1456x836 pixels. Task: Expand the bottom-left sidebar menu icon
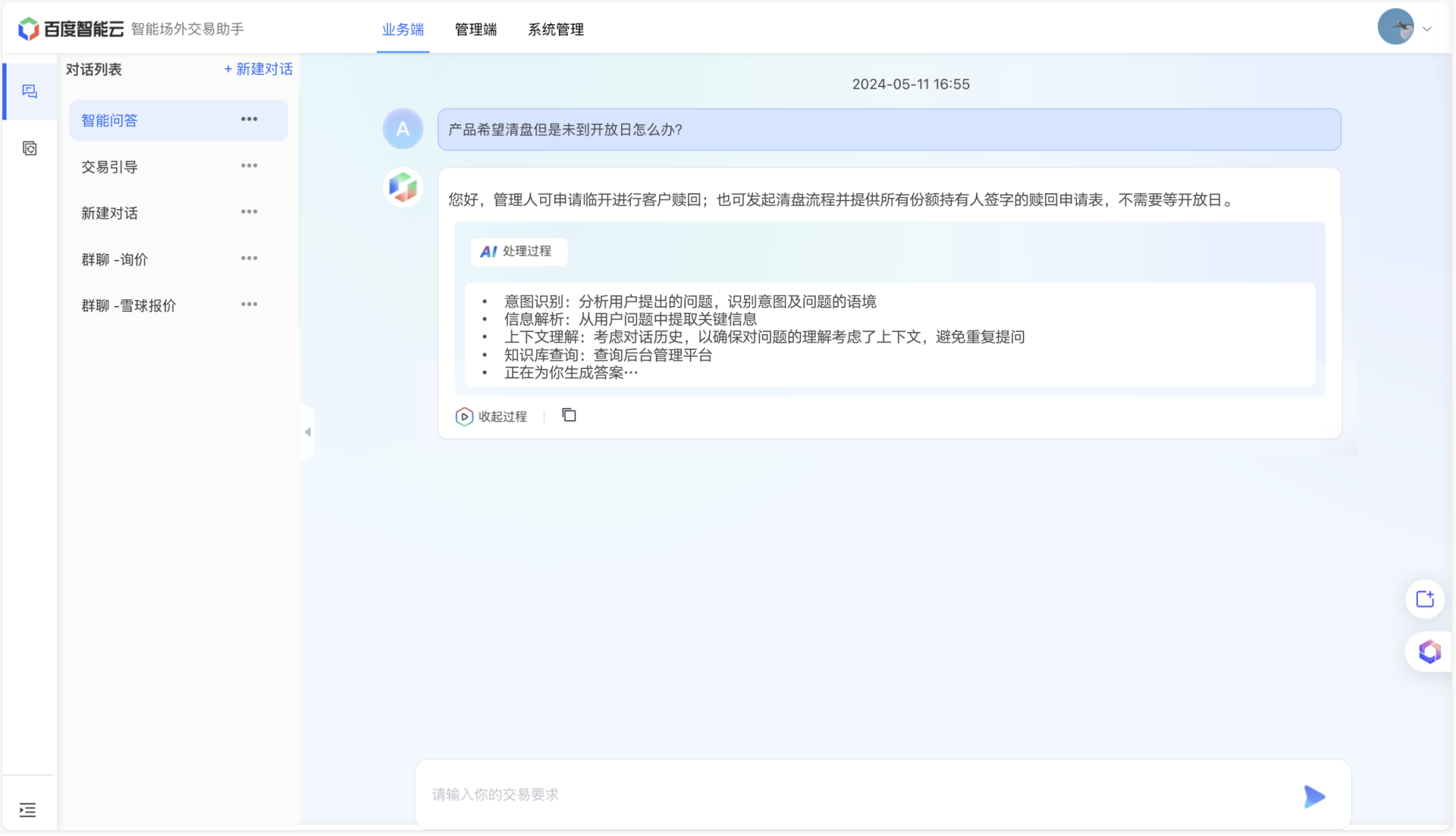pos(28,810)
